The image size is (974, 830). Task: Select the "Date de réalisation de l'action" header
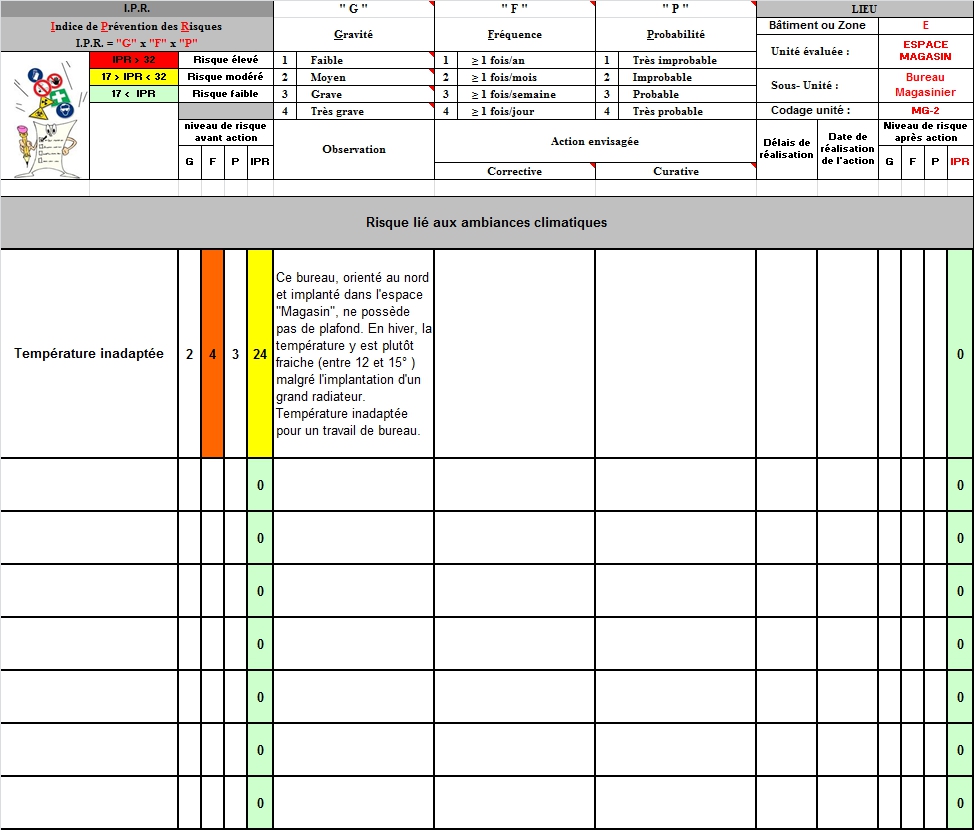(847, 149)
